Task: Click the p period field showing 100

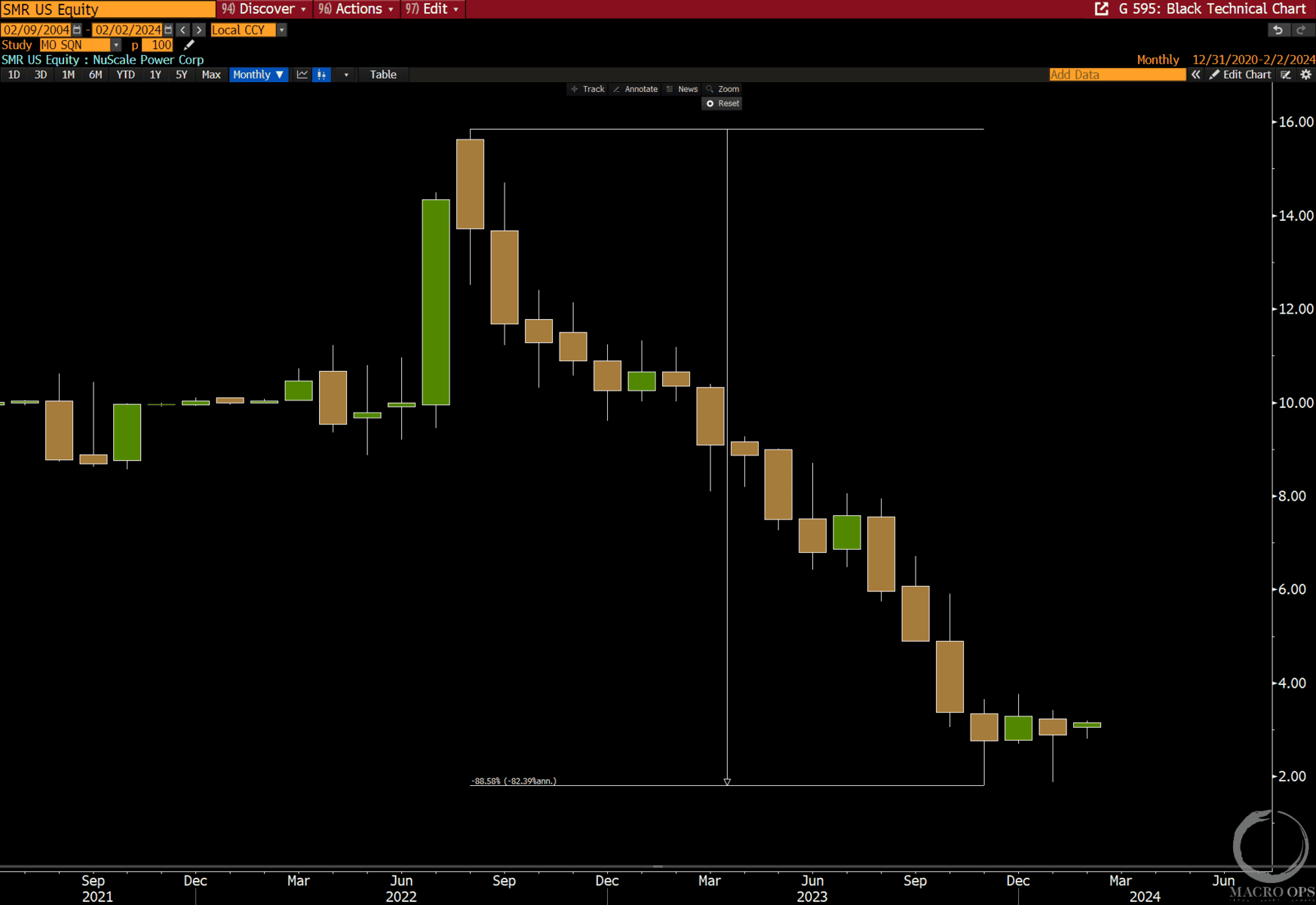Action: click(158, 45)
